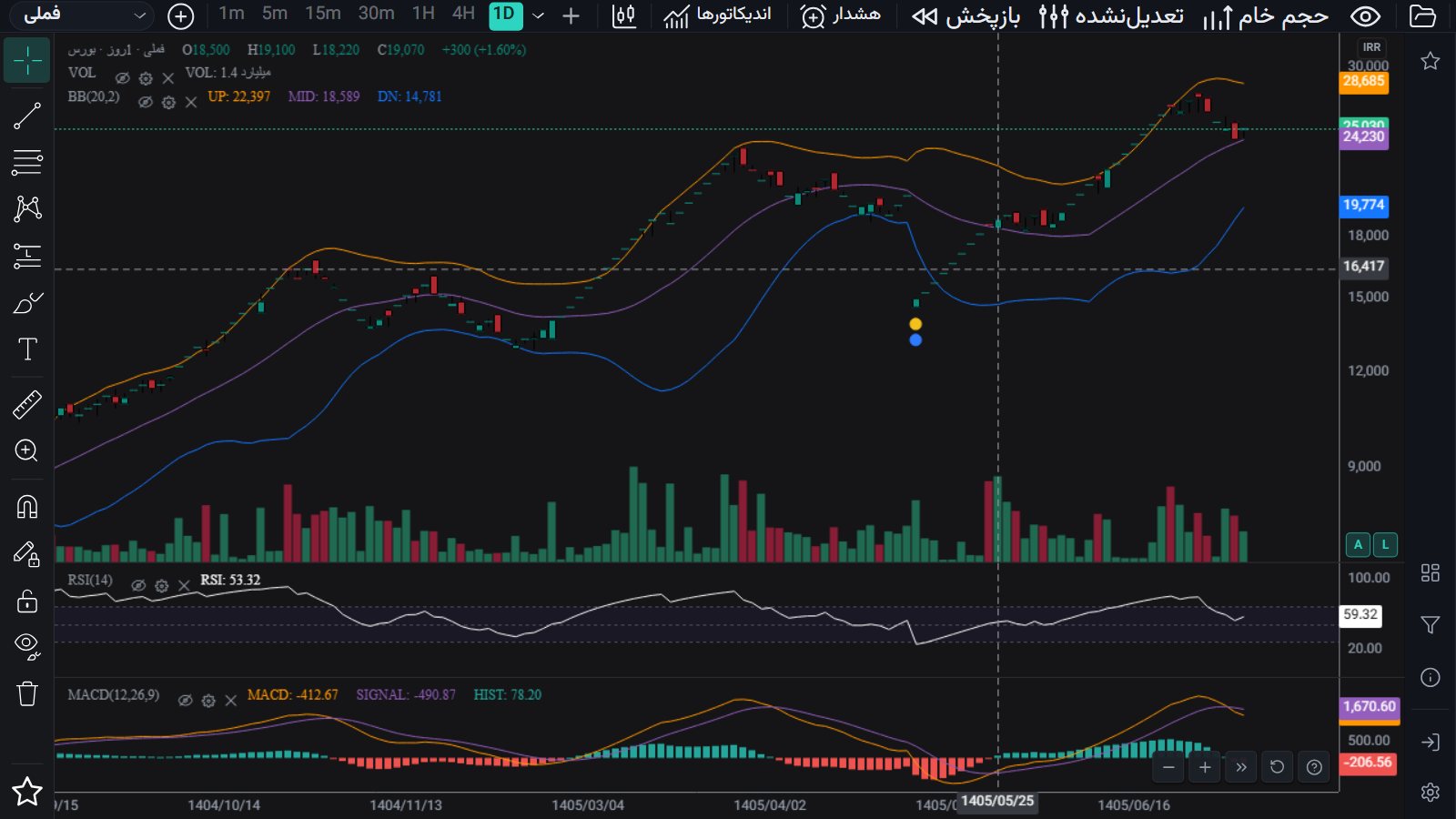The height and width of the screenshot is (819, 1456).
Task: Open the اندیکاتورها indicators menu
Action: pyautogui.click(x=717, y=15)
